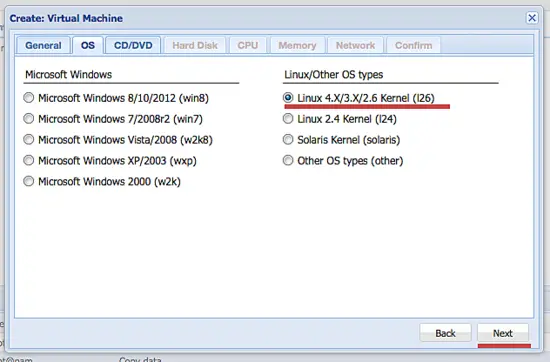This screenshot has height=362, width=550.
Task: Switch to the CPU tab
Action: pyautogui.click(x=248, y=45)
